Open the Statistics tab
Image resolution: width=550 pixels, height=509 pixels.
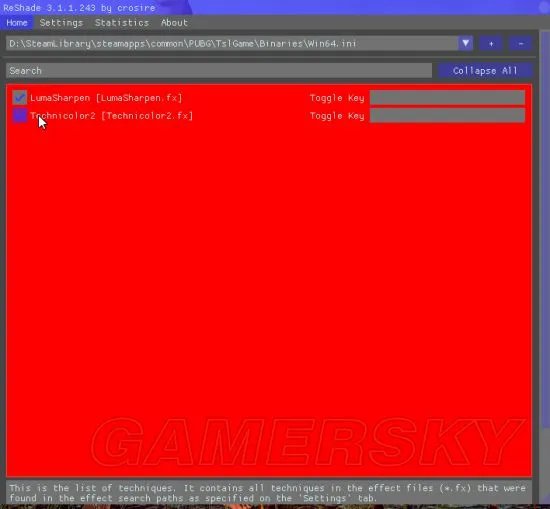[122, 23]
